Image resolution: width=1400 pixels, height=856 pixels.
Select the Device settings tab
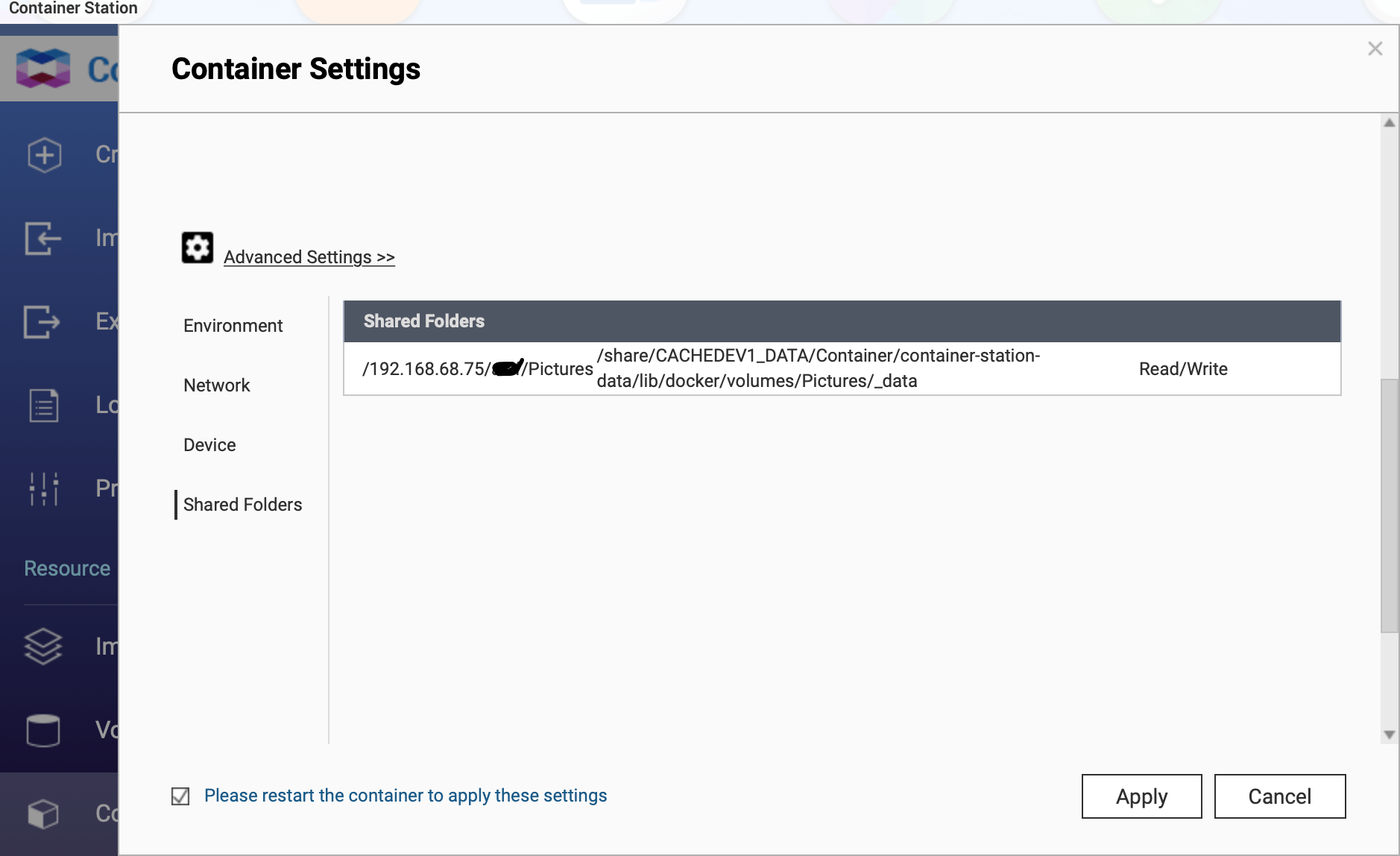209,445
